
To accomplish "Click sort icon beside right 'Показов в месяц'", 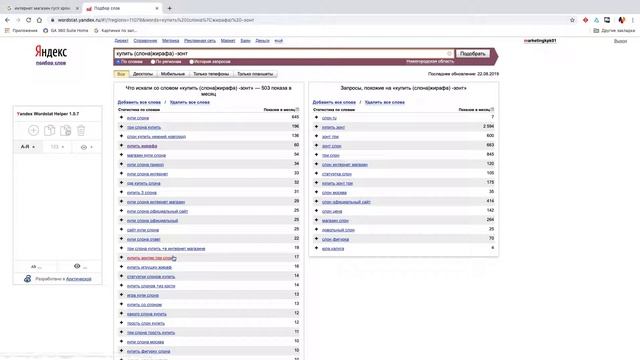I will (493, 109).
